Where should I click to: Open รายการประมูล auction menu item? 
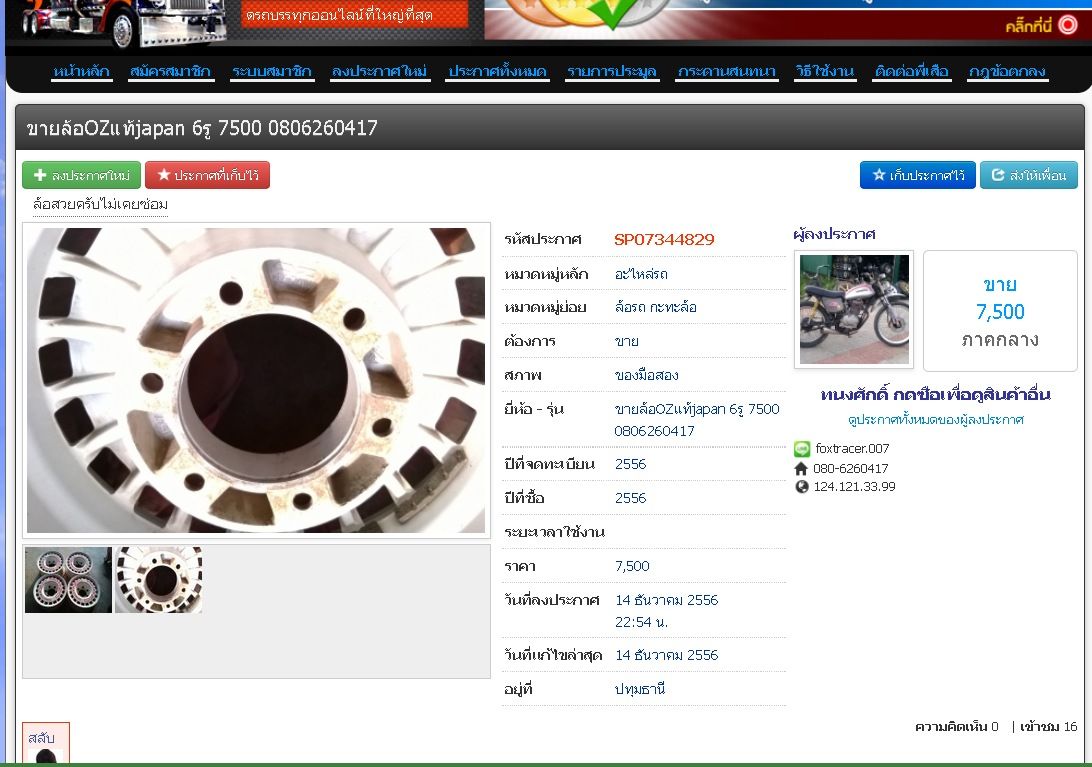(611, 71)
